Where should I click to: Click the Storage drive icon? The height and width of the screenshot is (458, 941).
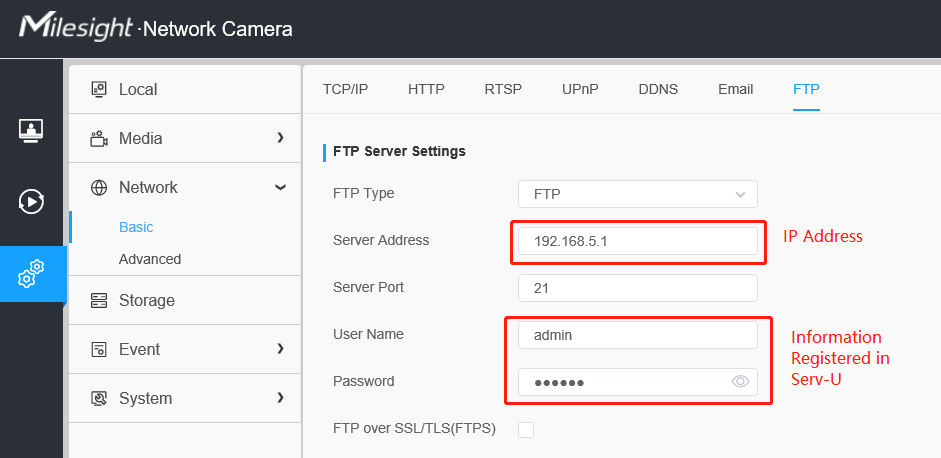click(98, 300)
